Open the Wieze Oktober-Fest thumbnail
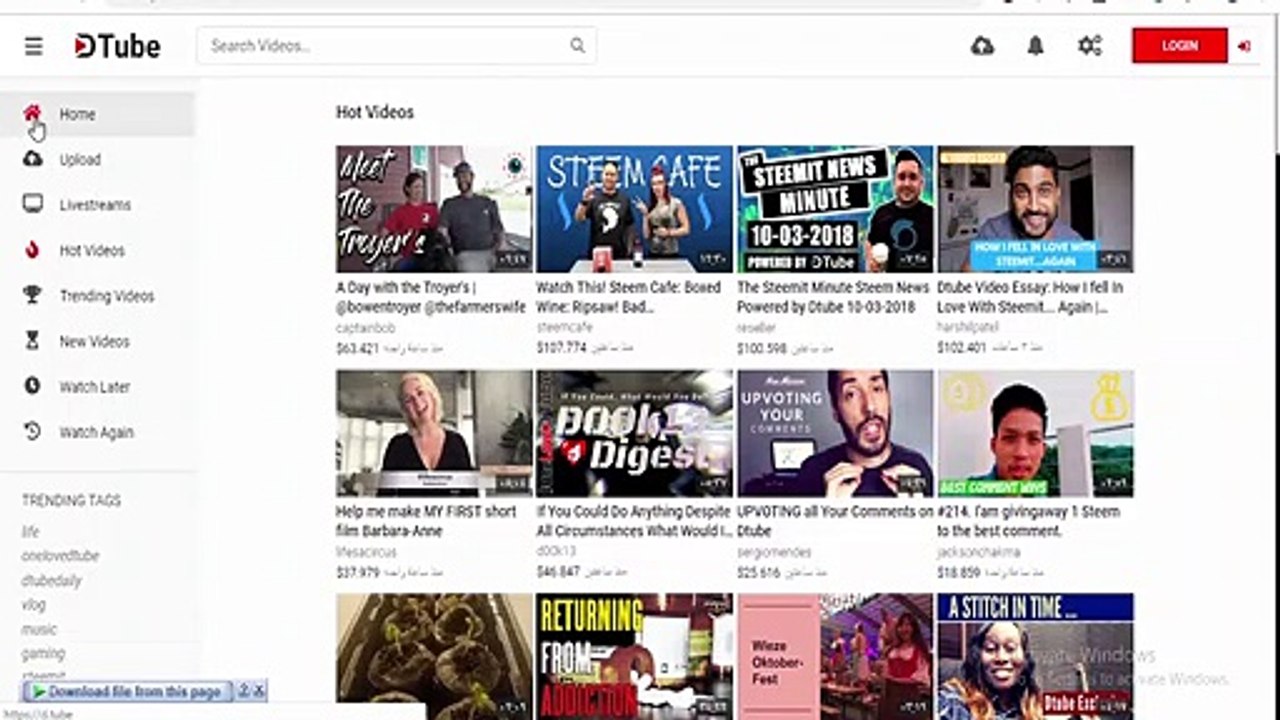This screenshot has width=1280, height=720. coord(835,656)
